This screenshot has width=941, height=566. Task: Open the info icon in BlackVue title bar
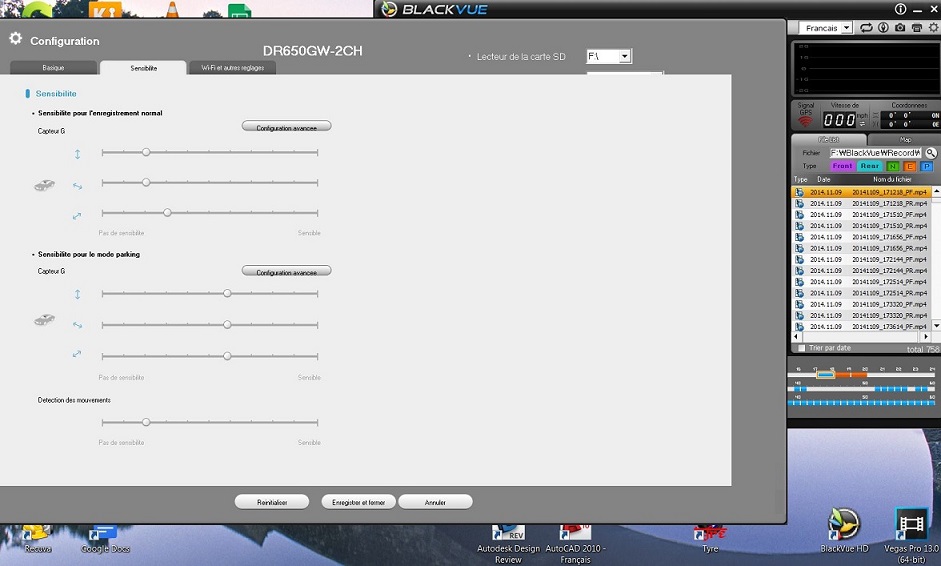(900, 9)
